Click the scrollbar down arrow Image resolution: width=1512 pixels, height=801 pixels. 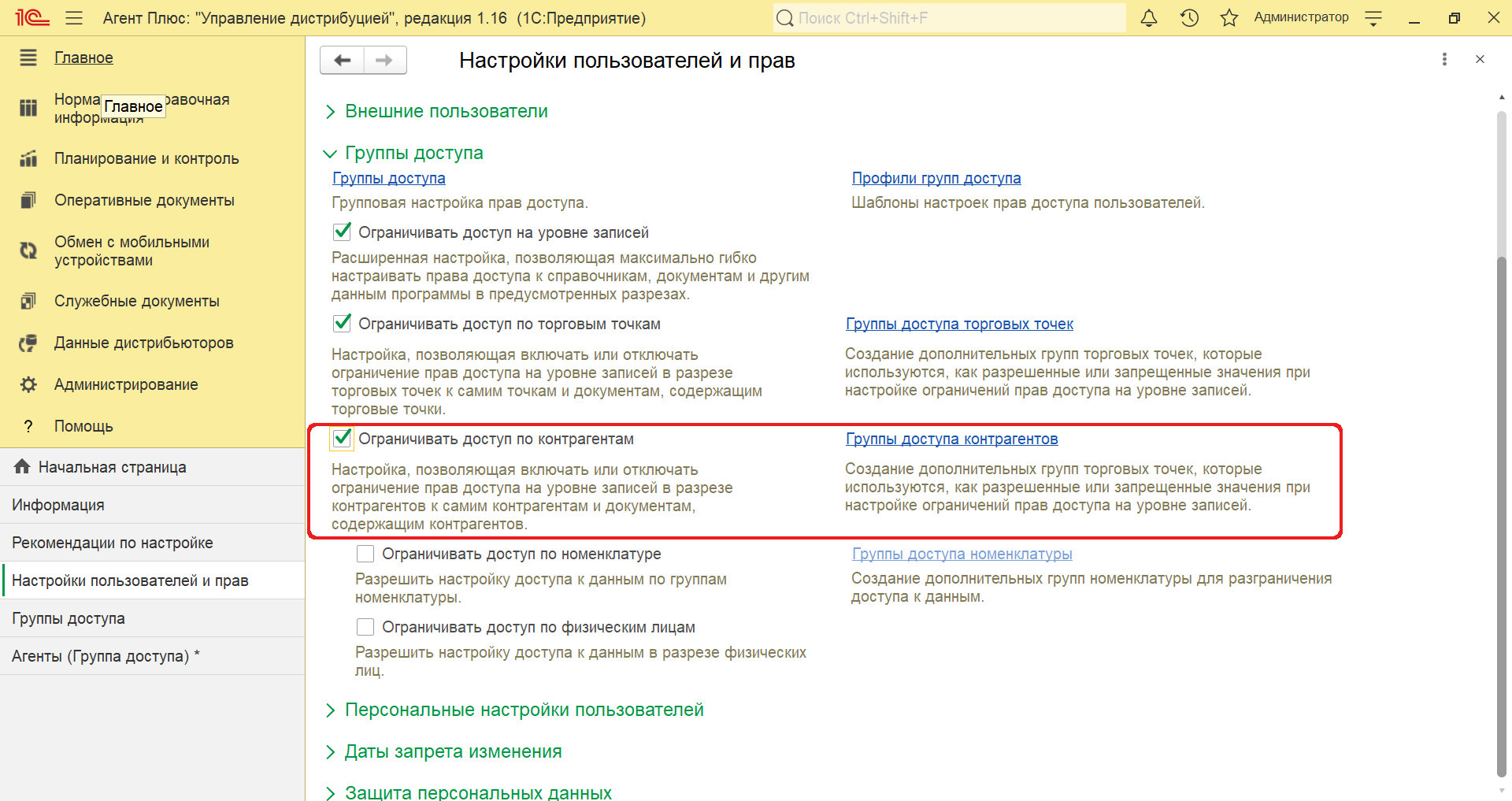tap(1502, 791)
